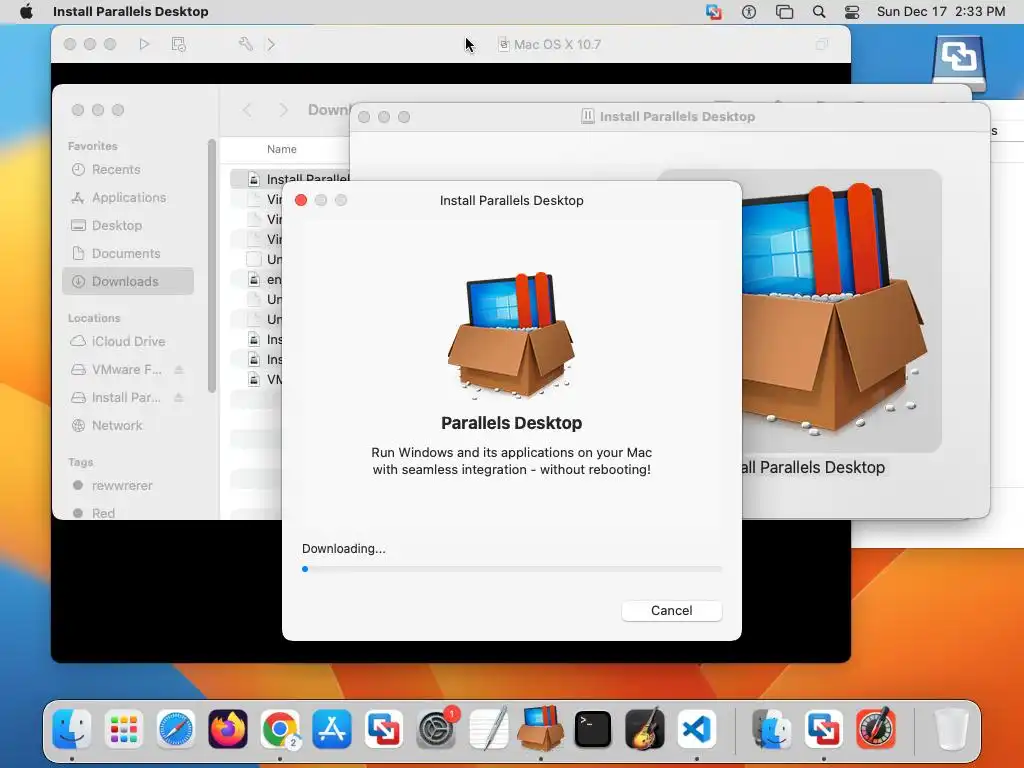Open the Accessibility shortcuts menu bar icon
1024x768 pixels.
749,12
